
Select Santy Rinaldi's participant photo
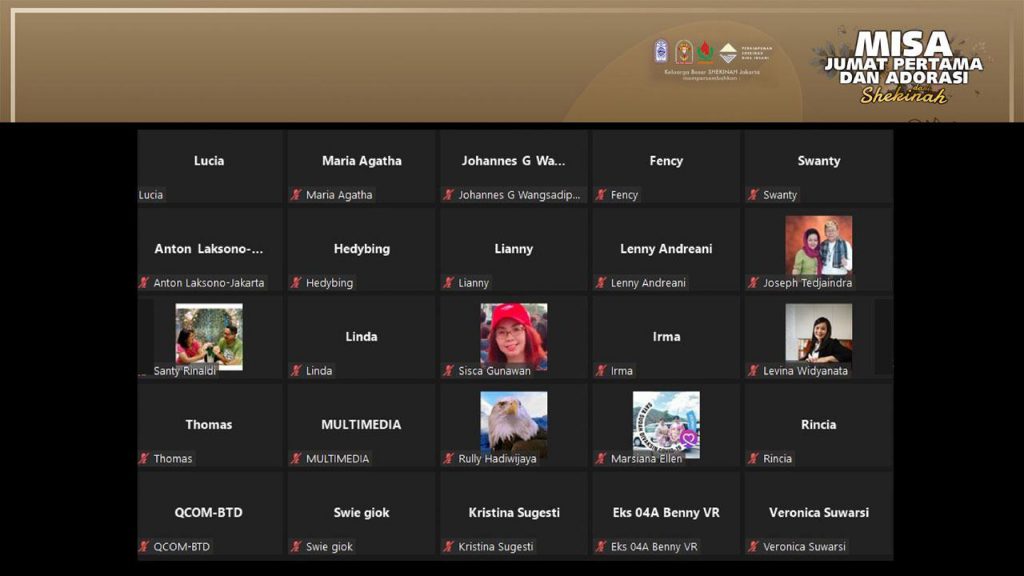pos(209,335)
